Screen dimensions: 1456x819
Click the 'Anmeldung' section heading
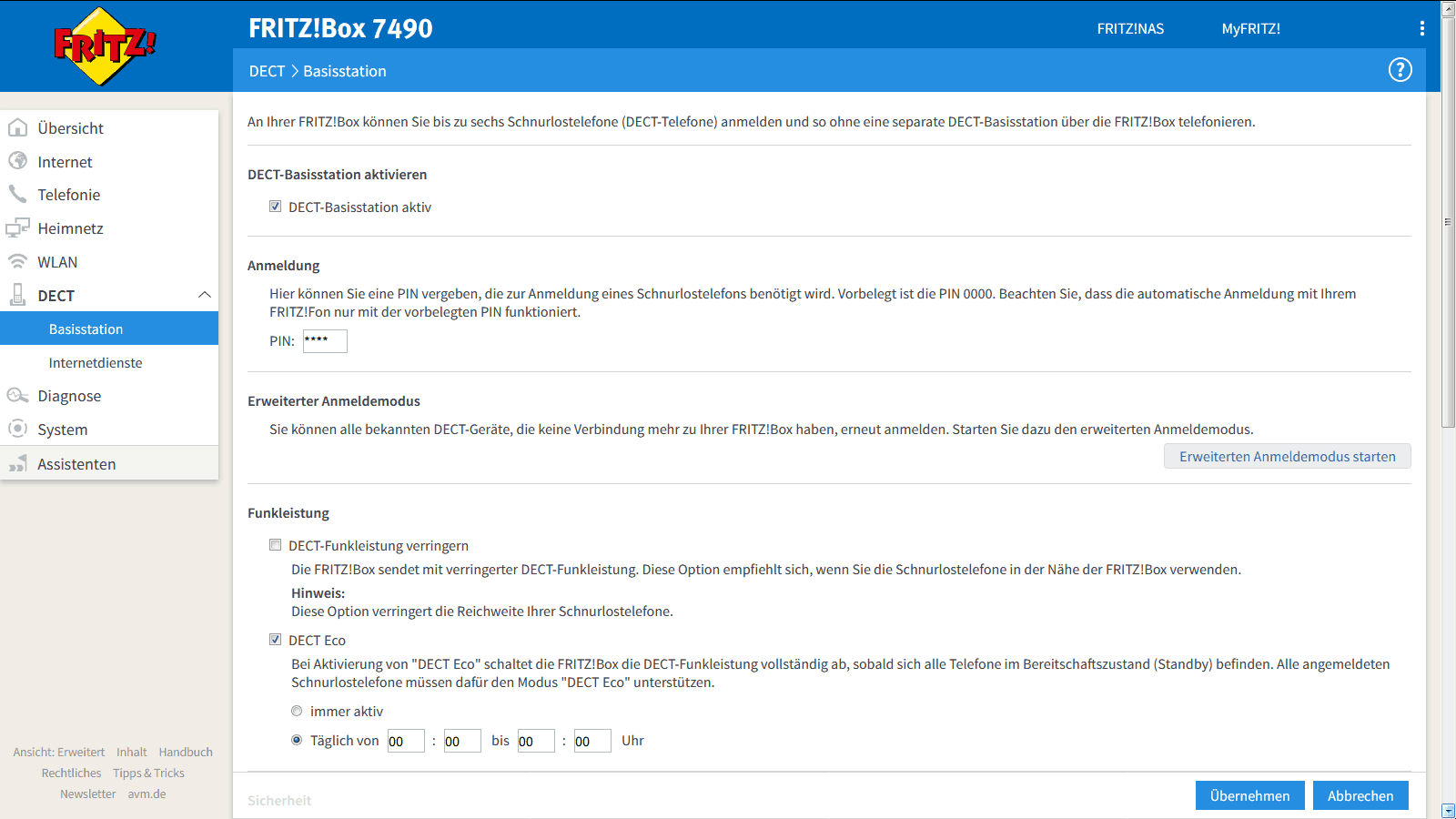(284, 265)
